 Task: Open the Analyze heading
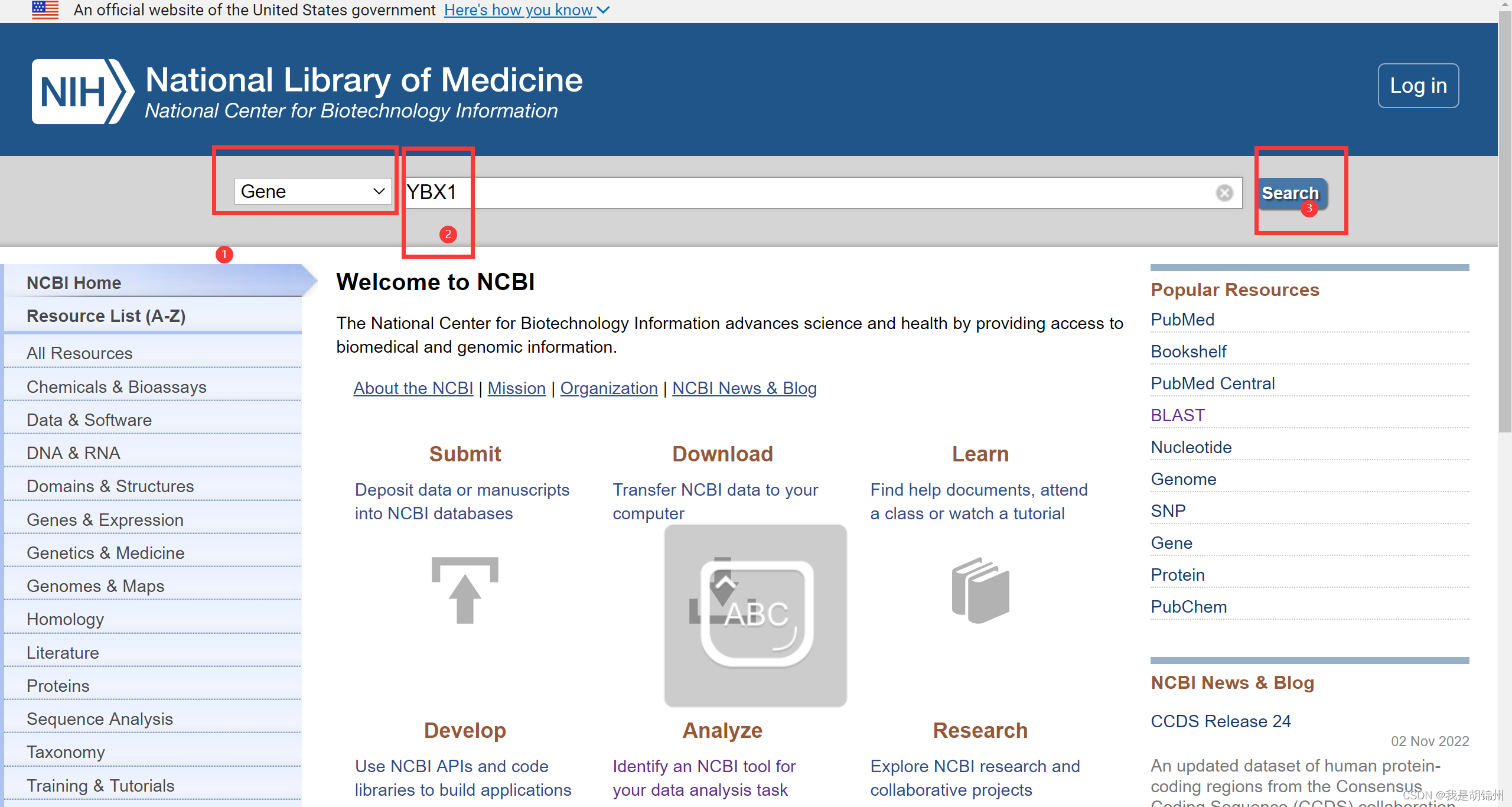click(722, 730)
